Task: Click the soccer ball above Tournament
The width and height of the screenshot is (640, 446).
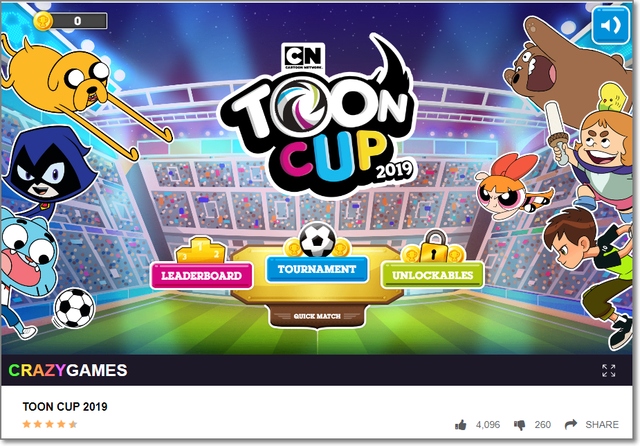Action: [318, 240]
